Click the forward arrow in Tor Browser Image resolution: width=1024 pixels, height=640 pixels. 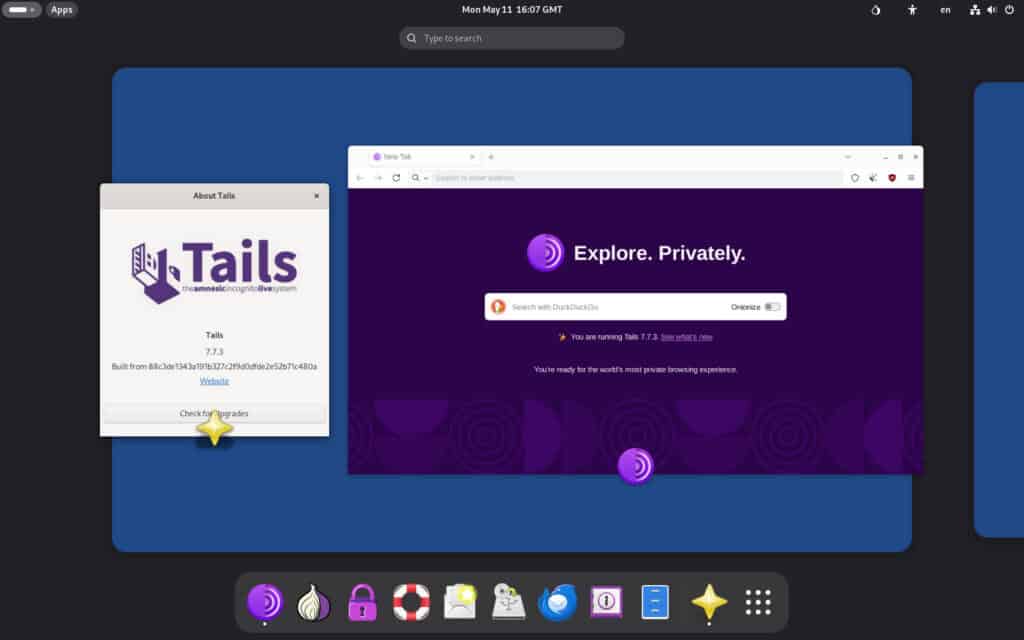[378, 178]
